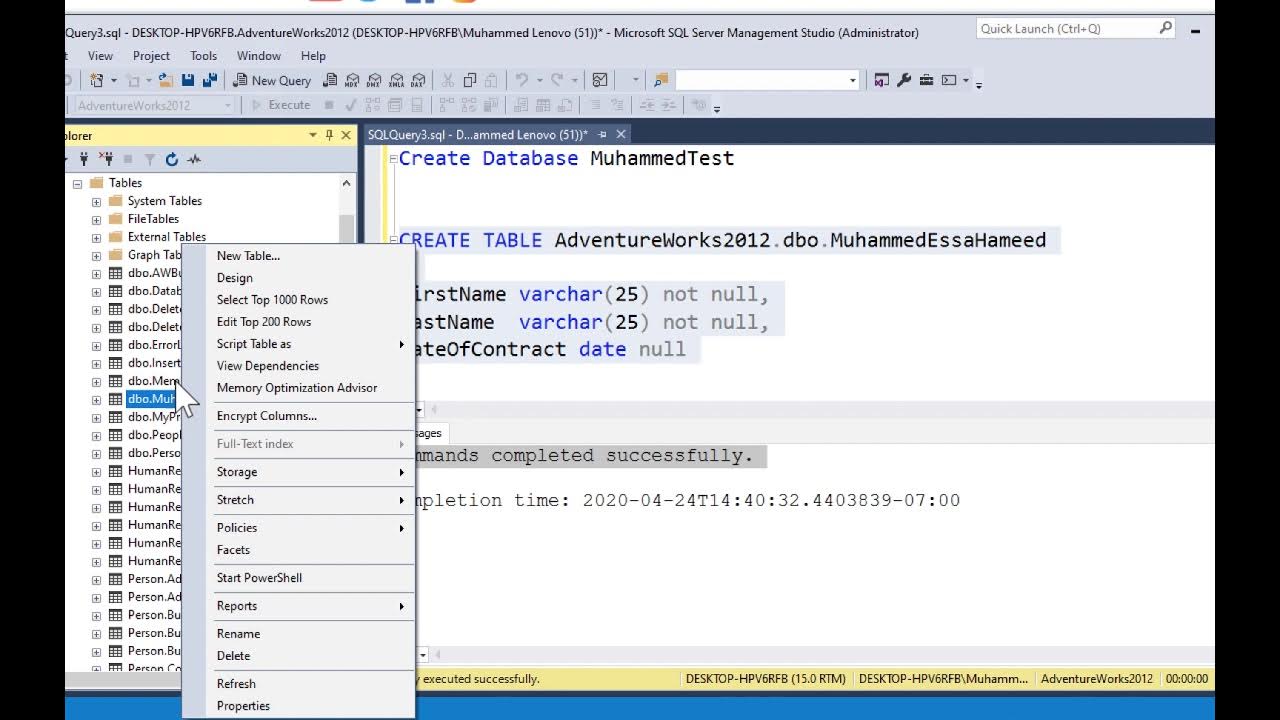Choose Facets from context menu
The height and width of the screenshot is (720, 1280).
pos(233,550)
